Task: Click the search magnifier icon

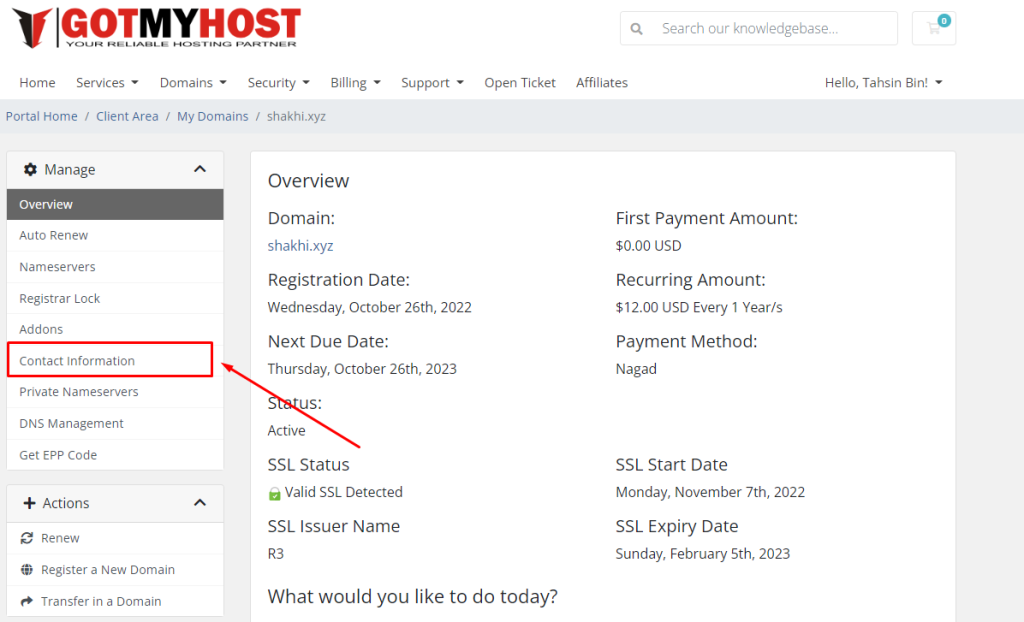Action: 637,29
